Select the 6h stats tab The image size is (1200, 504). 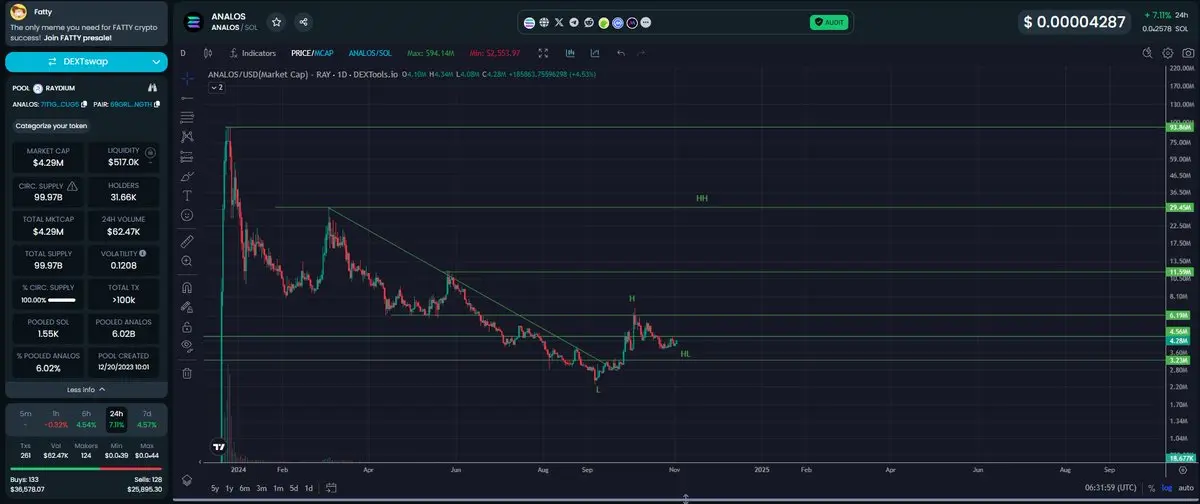(x=86, y=418)
